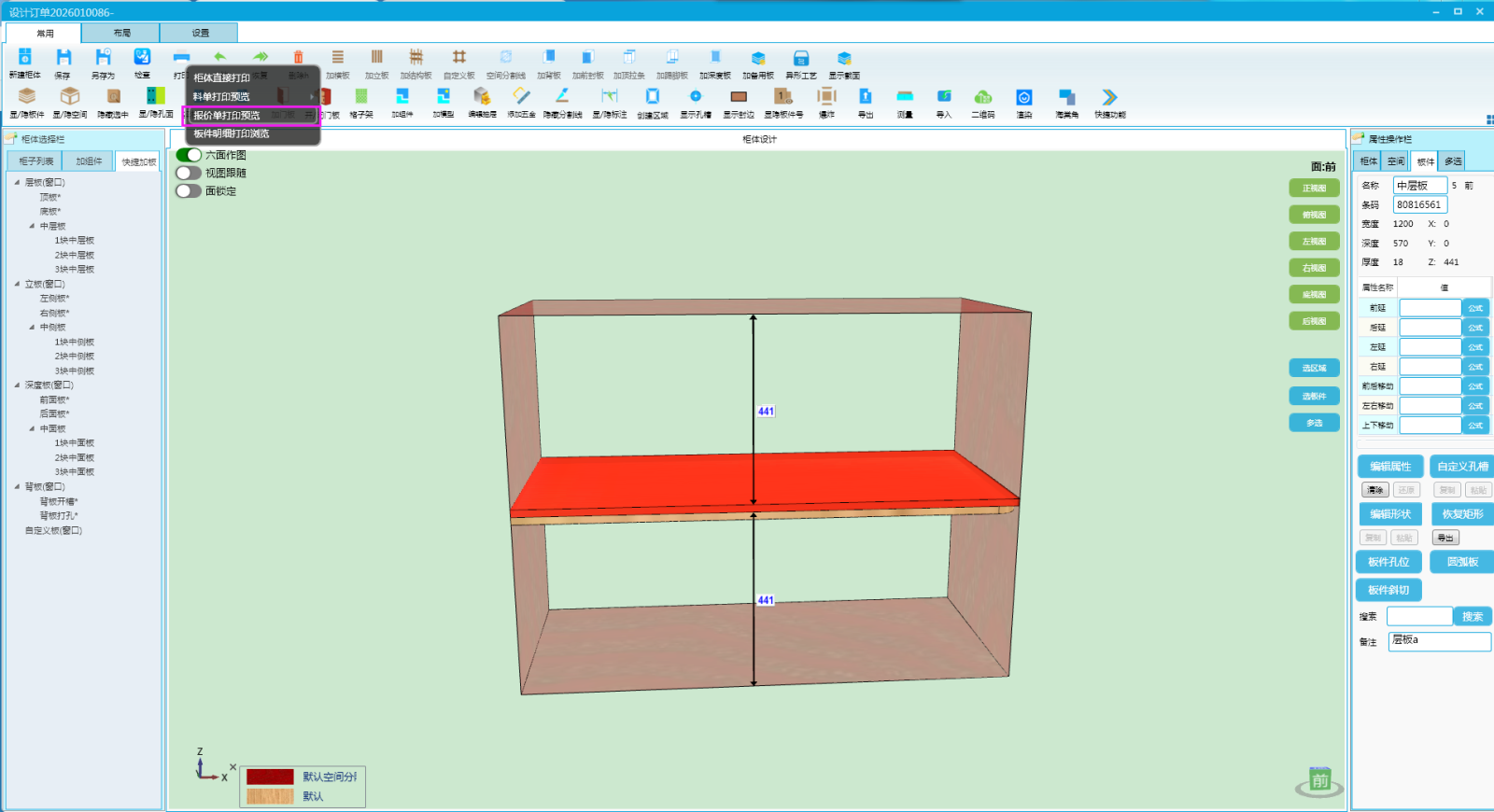
Task: Collapse the 深度板(窗口) tree node
Action: (17, 385)
